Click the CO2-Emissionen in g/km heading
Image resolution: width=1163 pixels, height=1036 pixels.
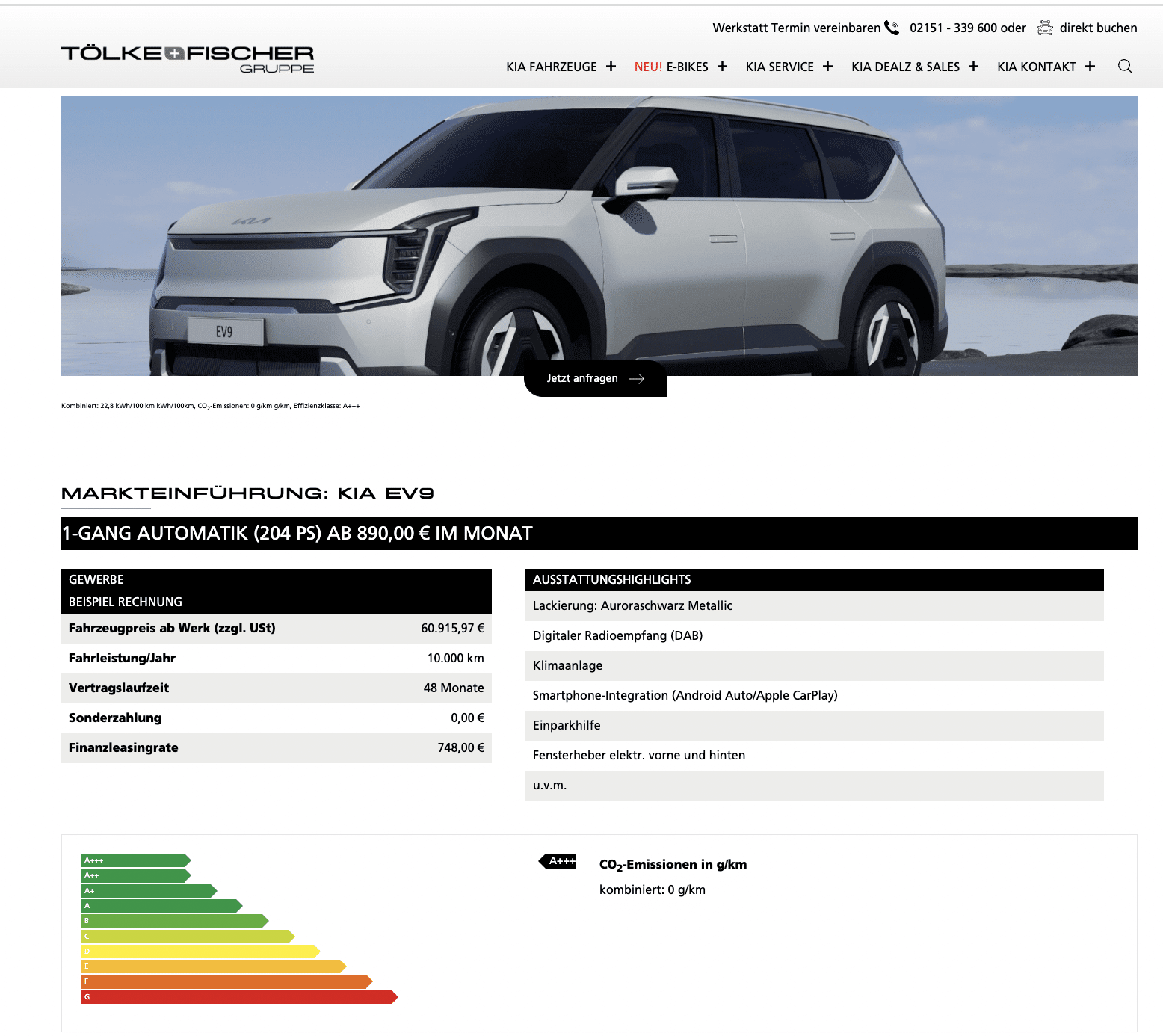[673, 865]
